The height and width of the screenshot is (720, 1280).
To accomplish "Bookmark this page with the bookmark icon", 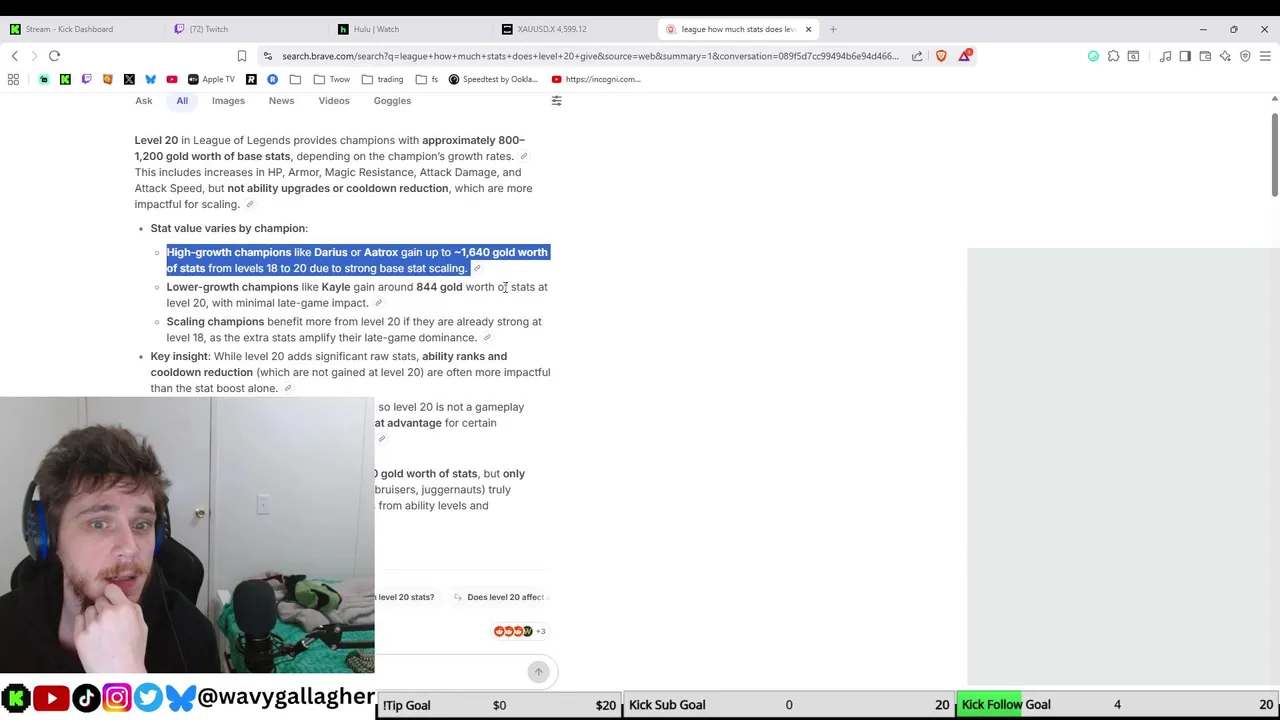I will (x=241, y=56).
